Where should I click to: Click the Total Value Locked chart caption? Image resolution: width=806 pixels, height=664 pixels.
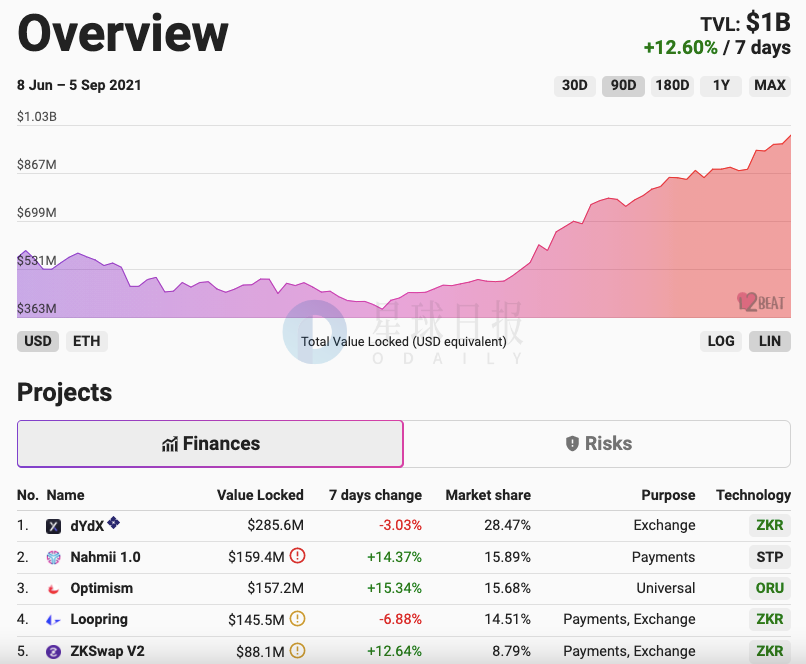[x=404, y=342]
